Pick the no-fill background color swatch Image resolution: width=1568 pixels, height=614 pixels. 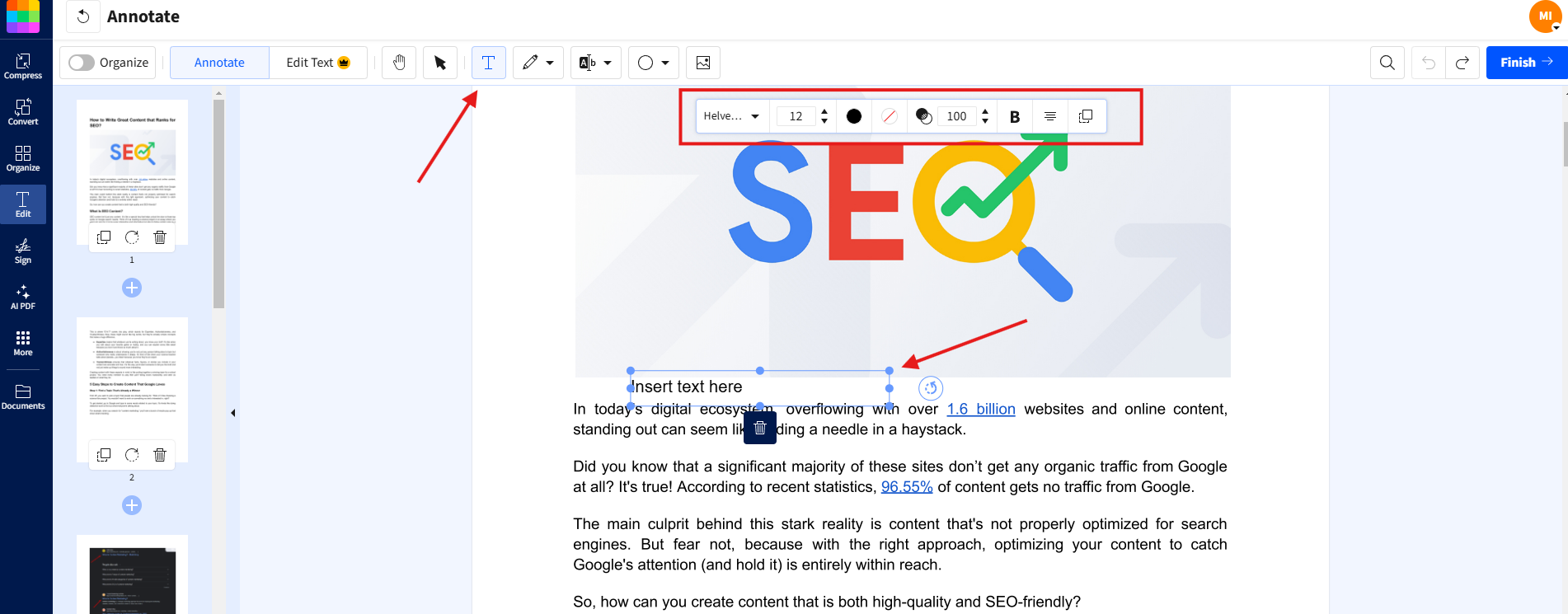tap(889, 116)
